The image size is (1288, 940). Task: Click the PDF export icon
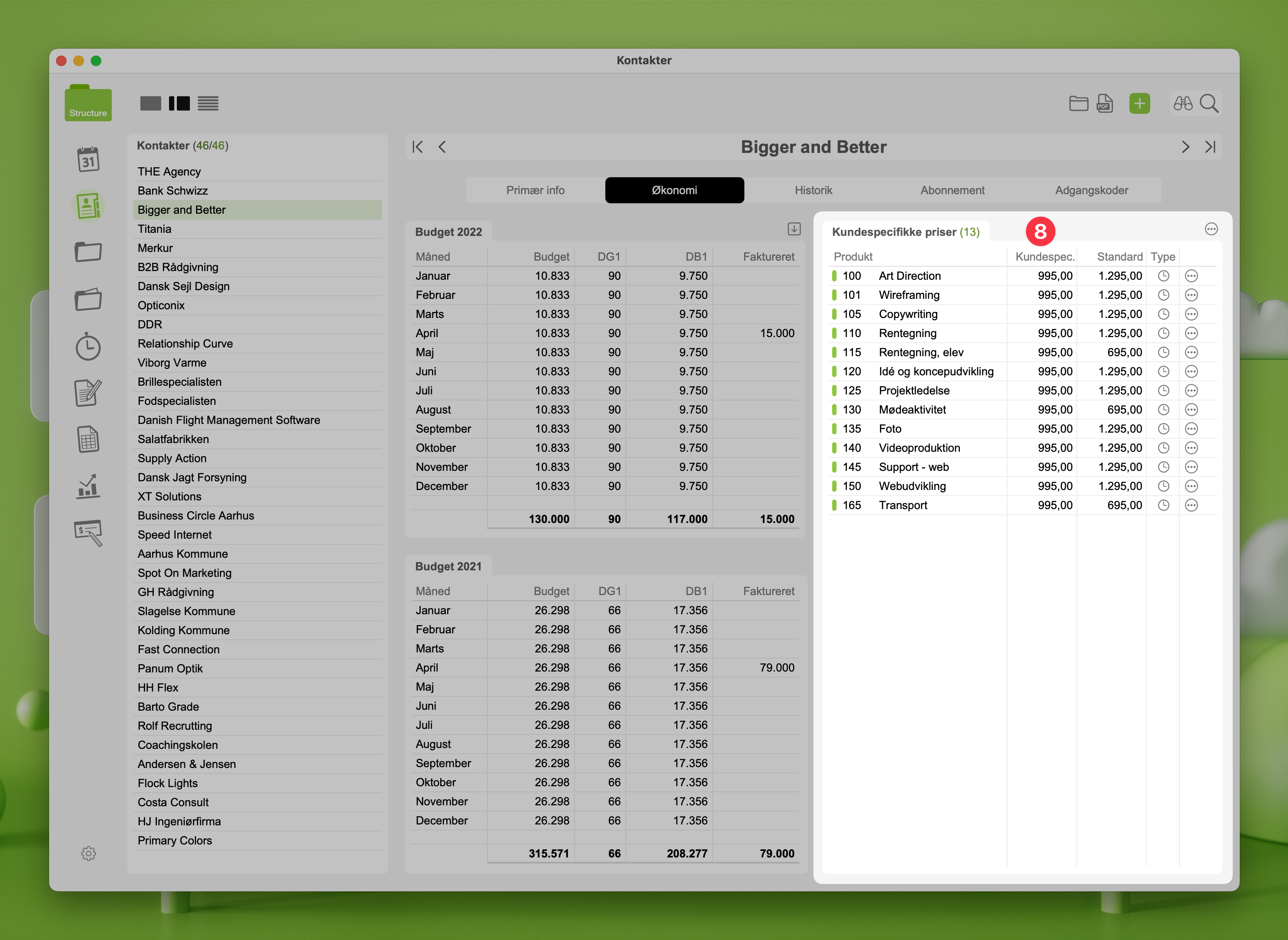point(1105,103)
